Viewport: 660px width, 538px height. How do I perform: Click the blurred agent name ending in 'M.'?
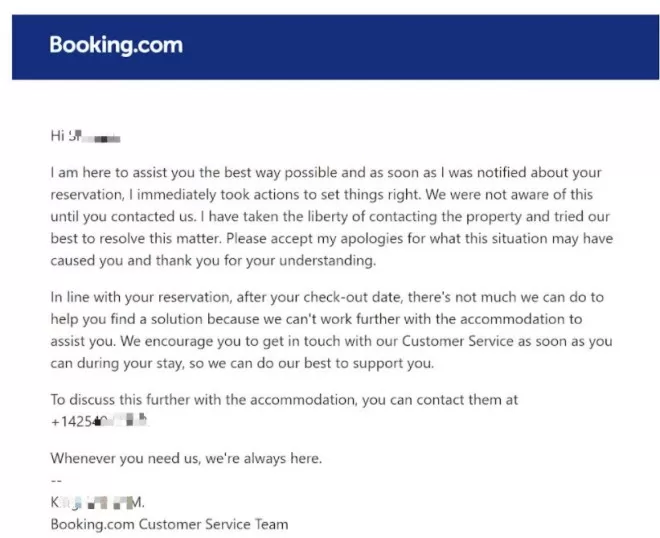pos(97,502)
